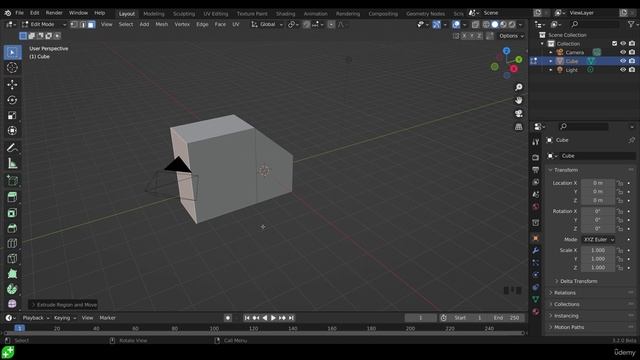
Task: Switch to vertex select mode
Action: 74,24
